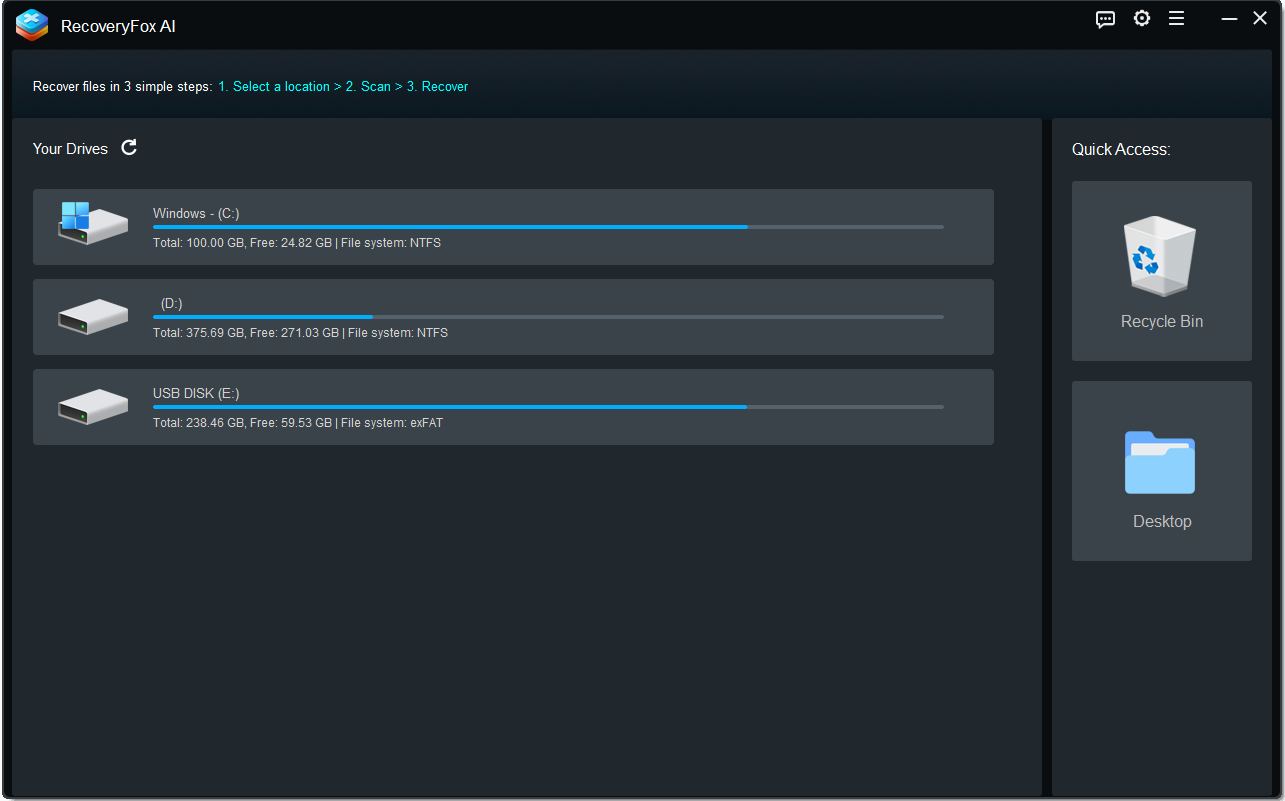This screenshot has height=801, width=1285.
Task: Open the settings gear icon
Action: (1141, 18)
